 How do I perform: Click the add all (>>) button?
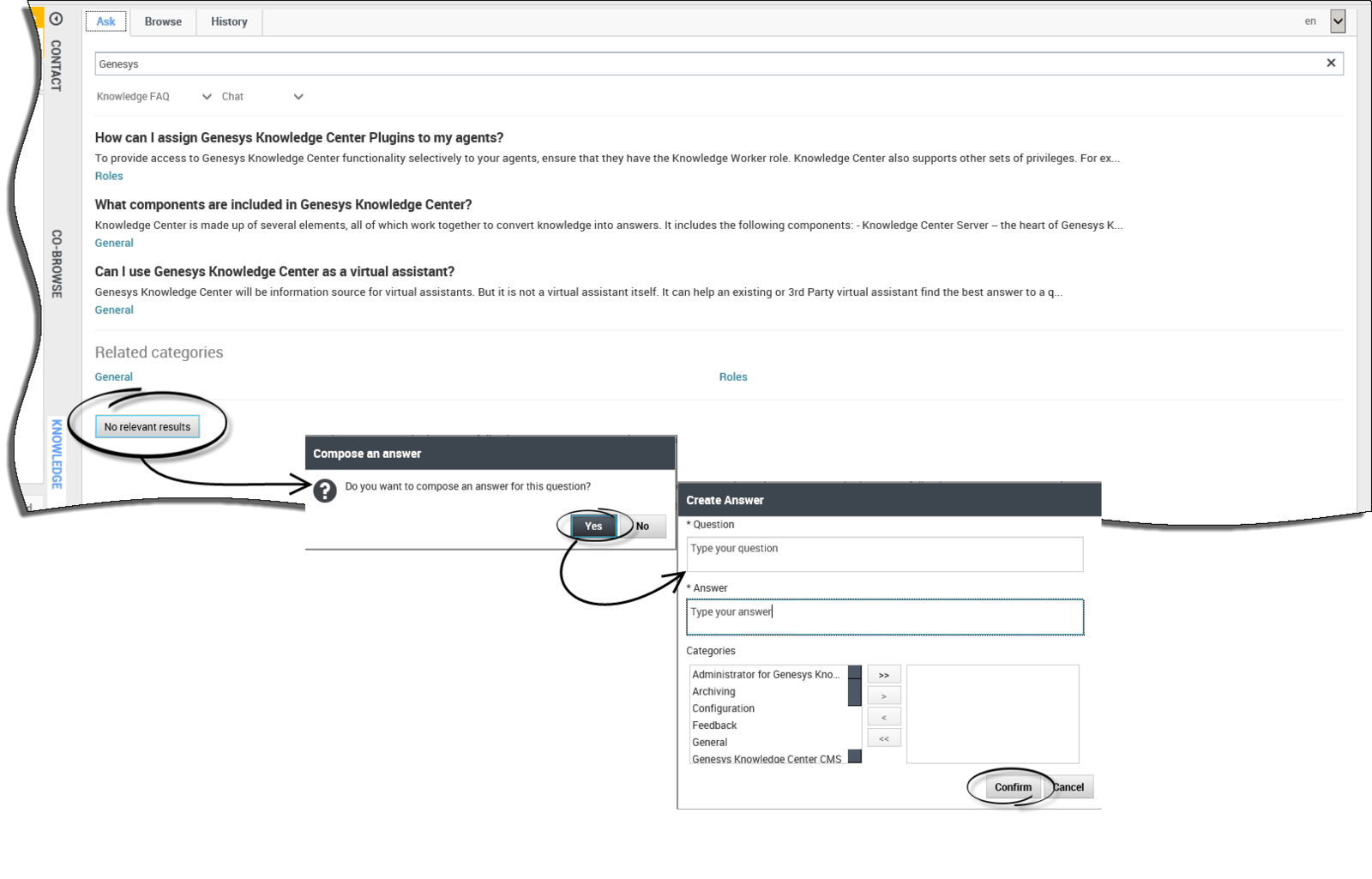pyautogui.click(x=884, y=675)
